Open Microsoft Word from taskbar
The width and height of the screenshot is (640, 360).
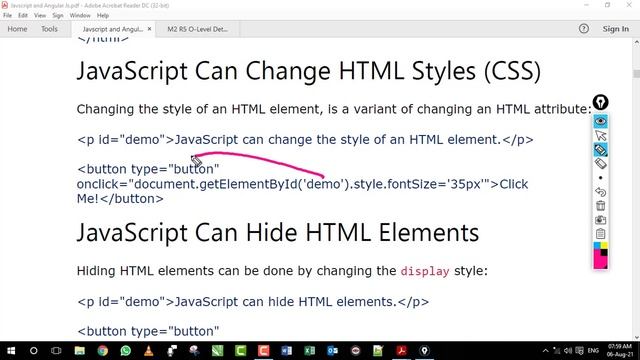[287, 351]
